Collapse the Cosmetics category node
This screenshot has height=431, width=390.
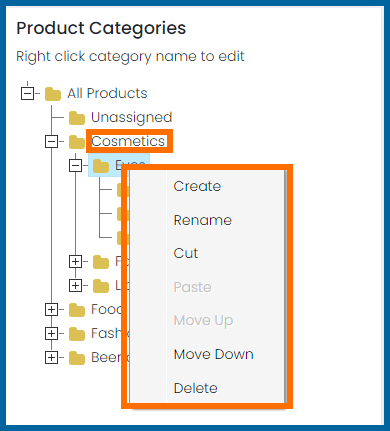51,142
